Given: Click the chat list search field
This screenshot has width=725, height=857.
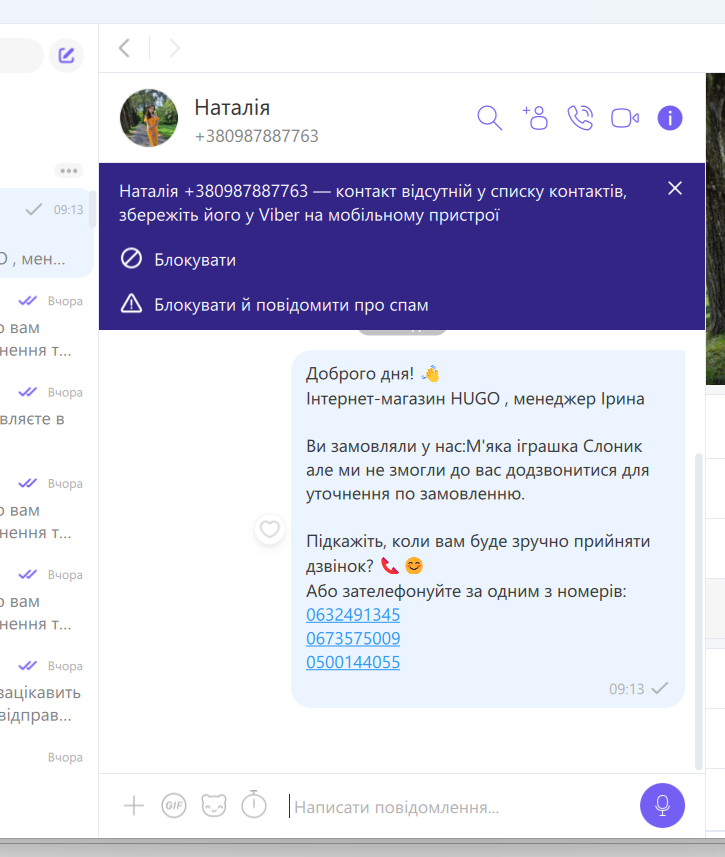Looking at the screenshot, I should click(20, 55).
